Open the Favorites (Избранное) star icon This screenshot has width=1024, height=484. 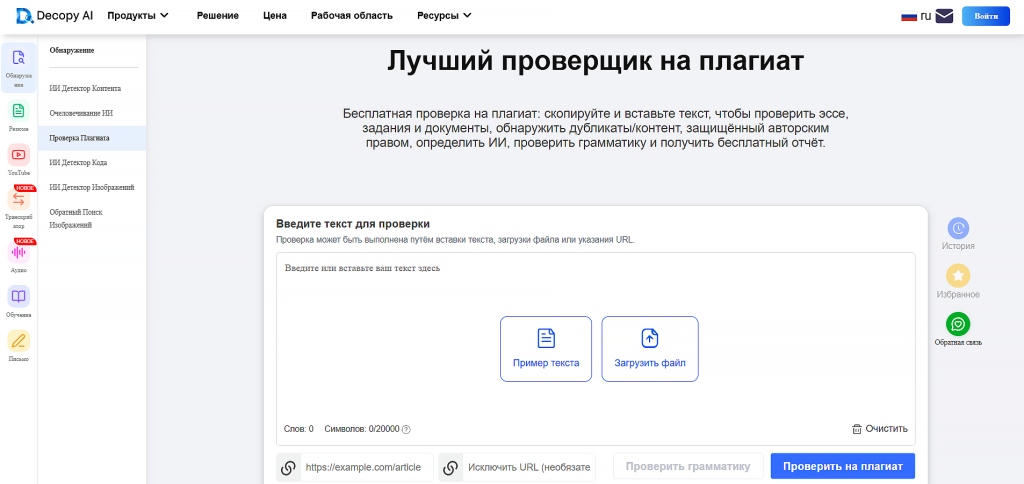[x=958, y=276]
